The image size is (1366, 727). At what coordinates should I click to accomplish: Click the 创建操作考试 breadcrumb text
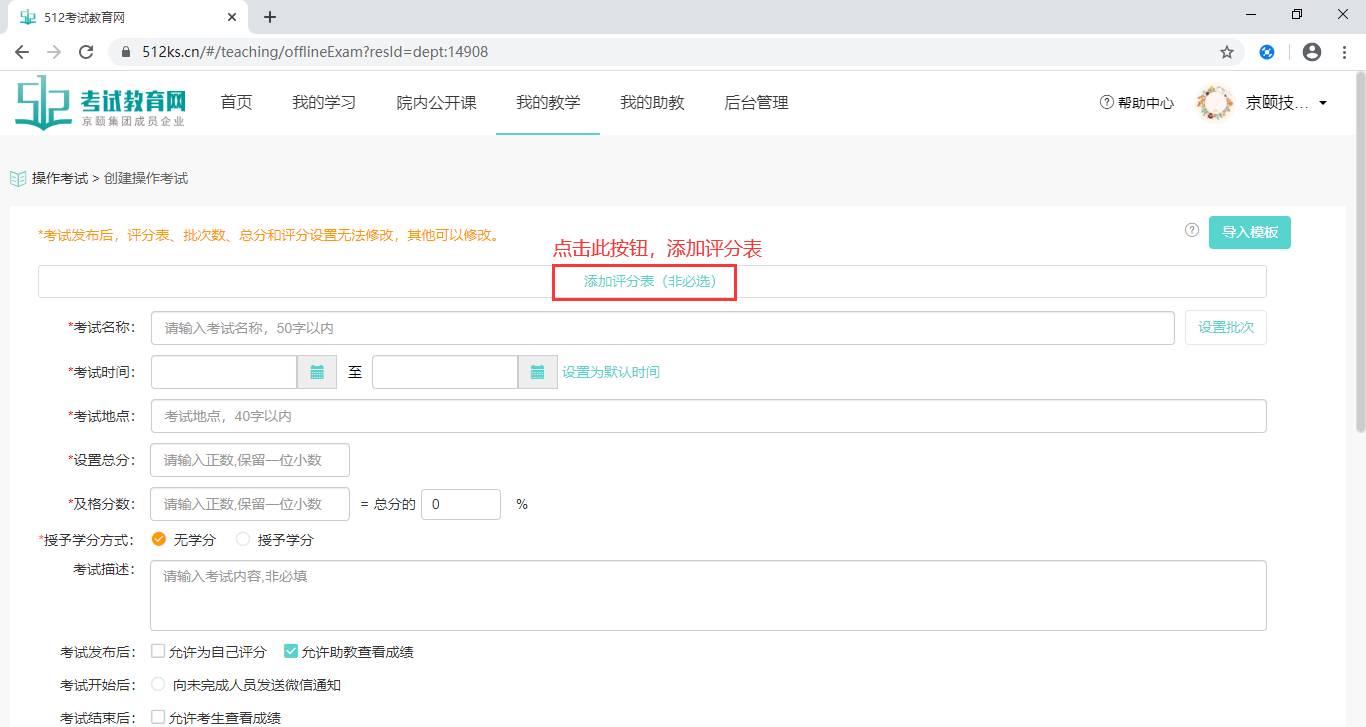pos(146,179)
